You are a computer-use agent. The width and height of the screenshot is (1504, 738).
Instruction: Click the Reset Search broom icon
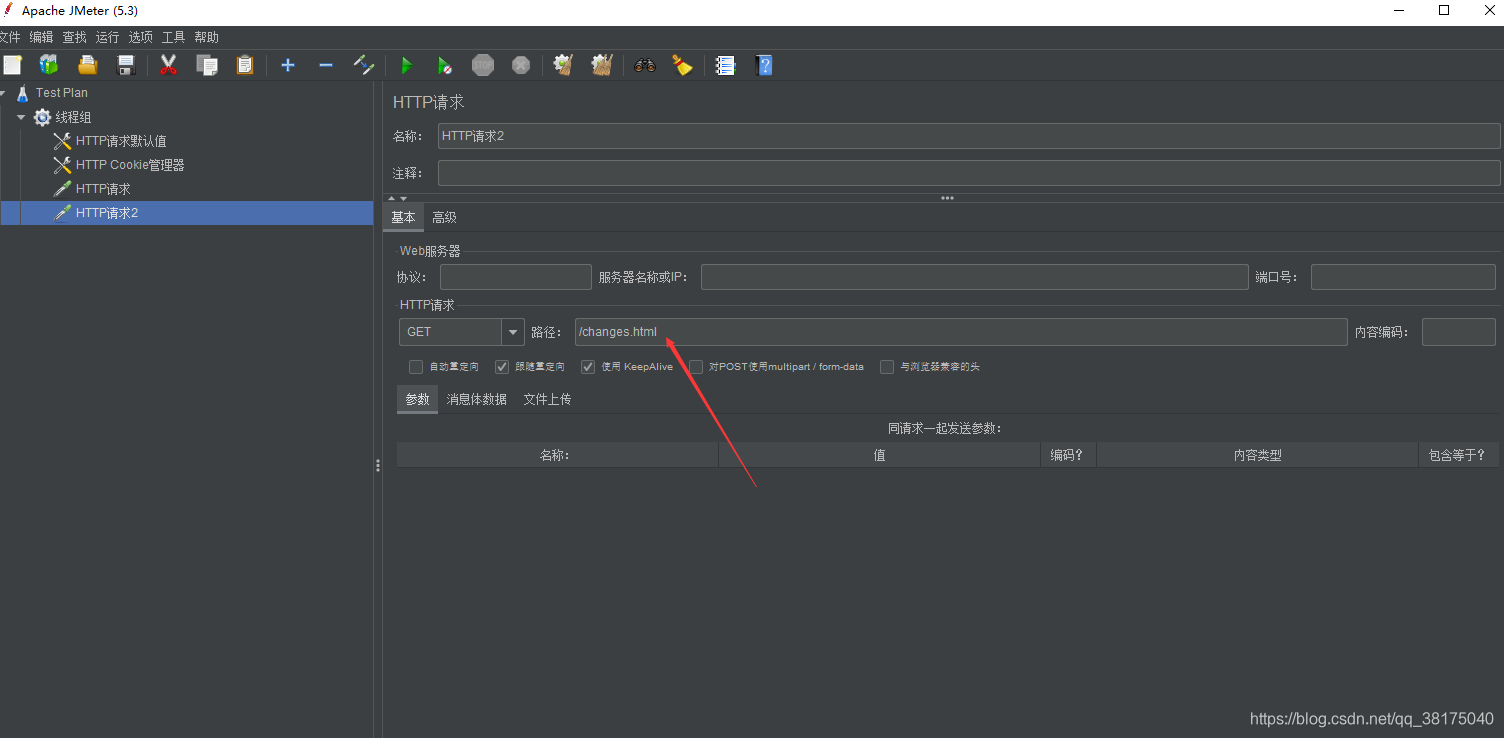click(x=683, y=65)
